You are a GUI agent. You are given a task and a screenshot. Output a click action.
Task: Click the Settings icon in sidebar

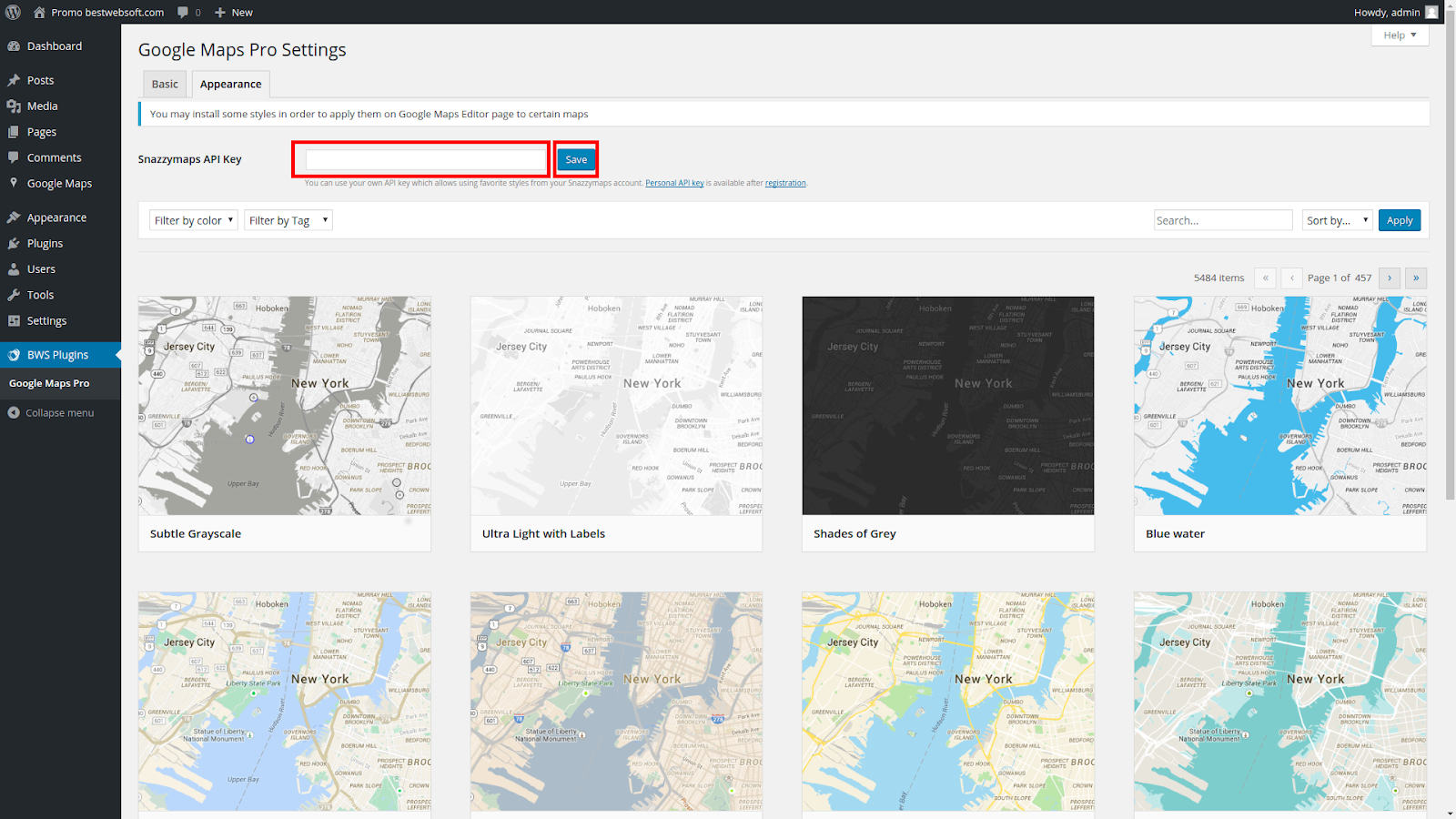[x=14, y=320]
